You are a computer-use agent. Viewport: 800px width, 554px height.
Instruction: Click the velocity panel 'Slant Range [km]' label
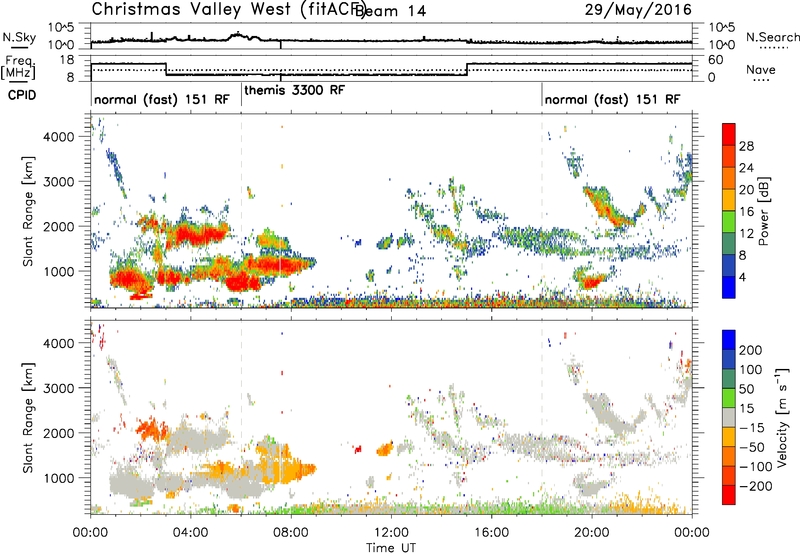[x=28, y=417]
